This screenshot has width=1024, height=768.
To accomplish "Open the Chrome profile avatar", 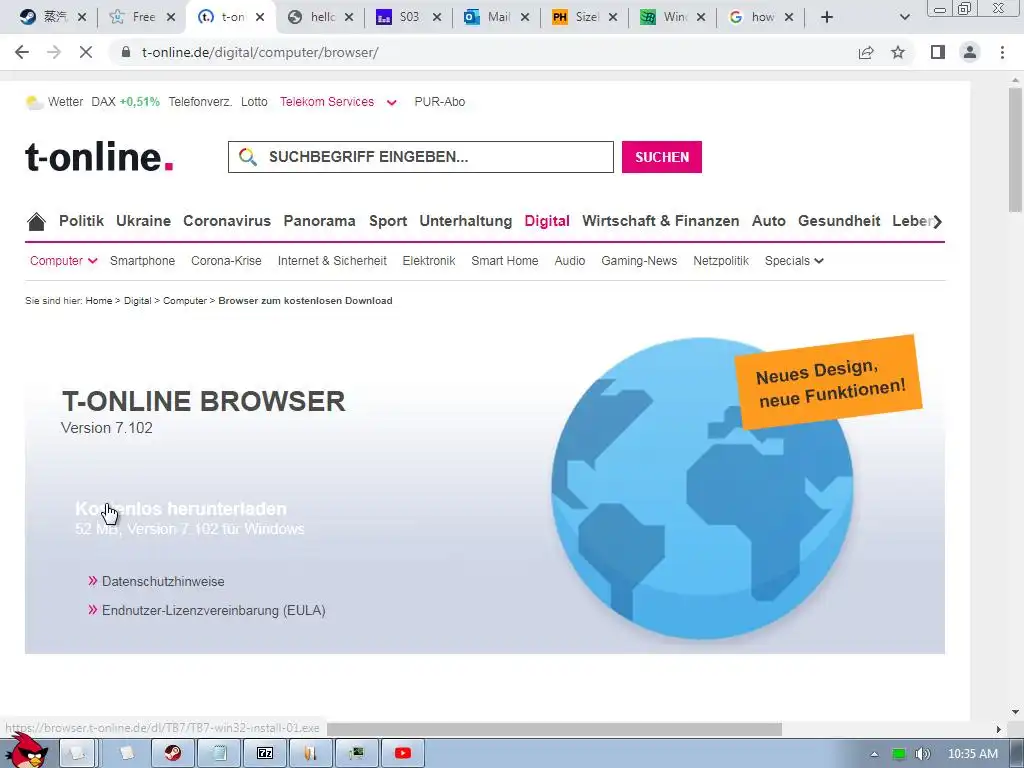I will (x=970, y=52).
